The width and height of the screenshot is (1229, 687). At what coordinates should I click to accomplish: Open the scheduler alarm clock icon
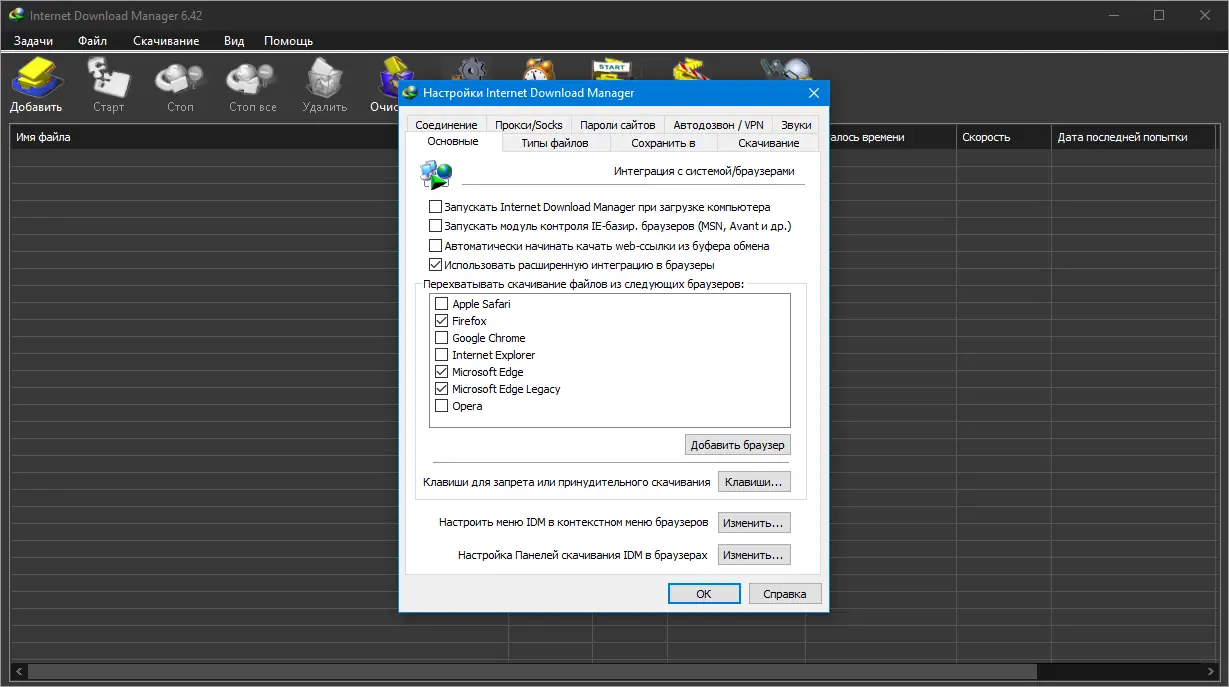pos(540,69)
